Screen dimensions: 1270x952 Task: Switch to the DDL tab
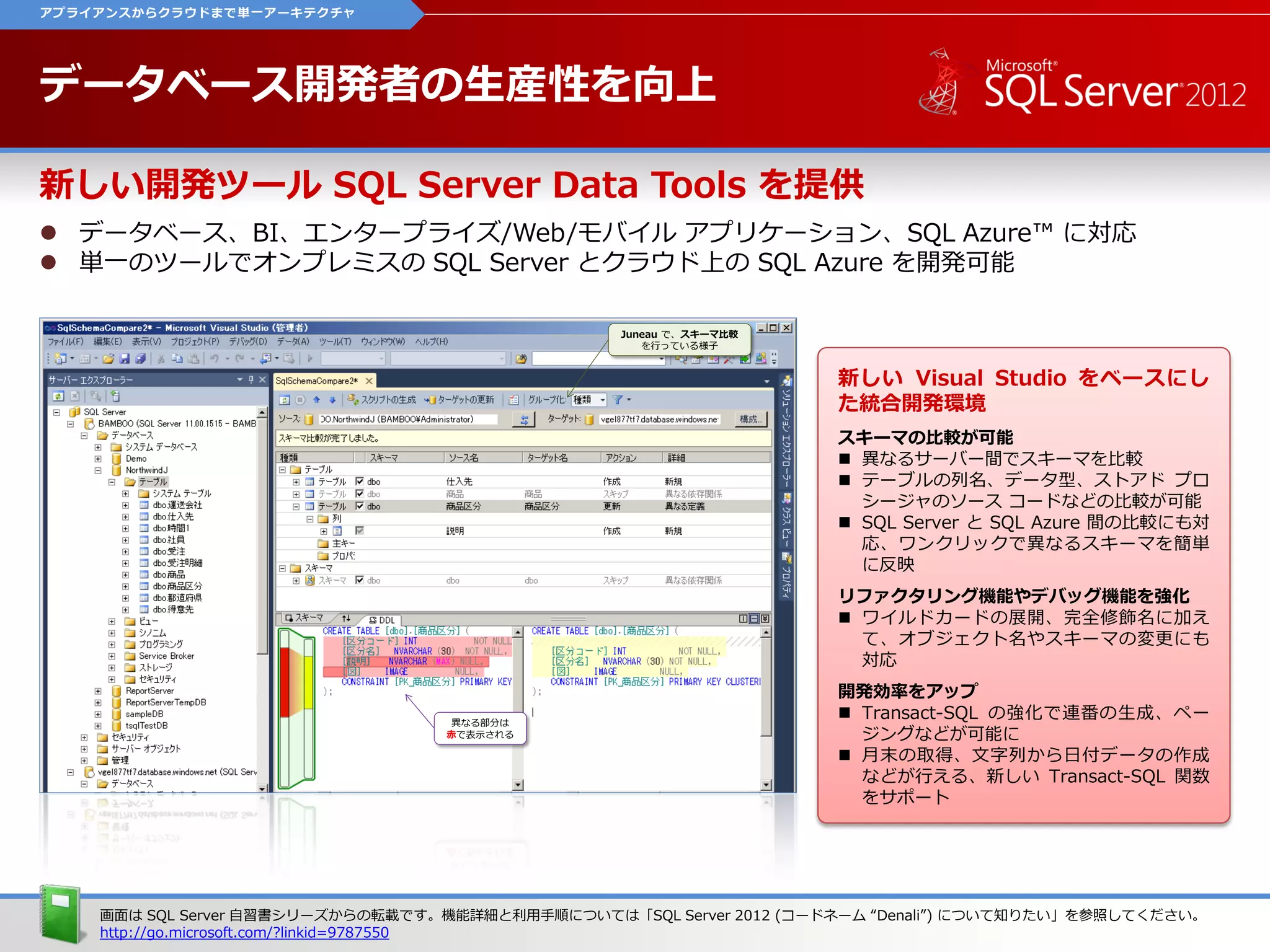(x=383, y=620)
